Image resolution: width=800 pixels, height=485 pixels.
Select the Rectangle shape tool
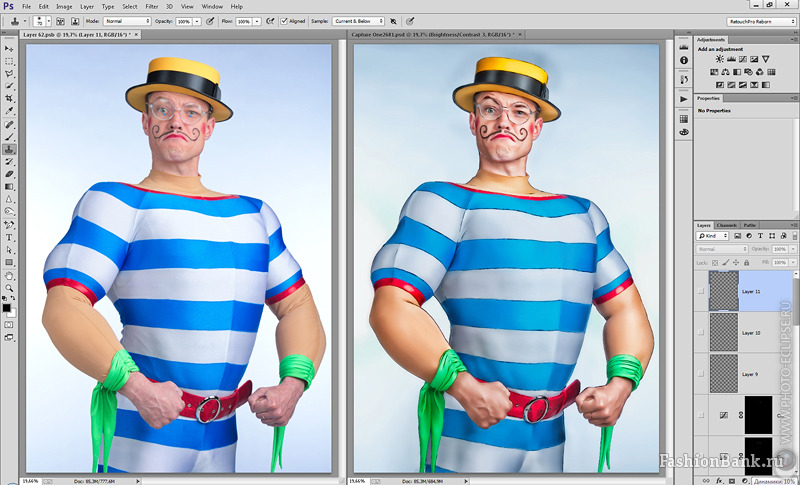pos(9,262)
